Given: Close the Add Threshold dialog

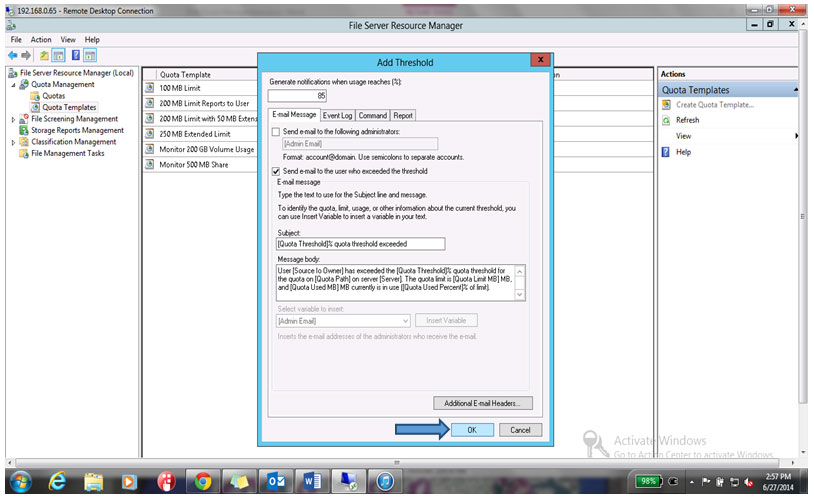Looking at the screenshot, I should [x=540, y=60].
